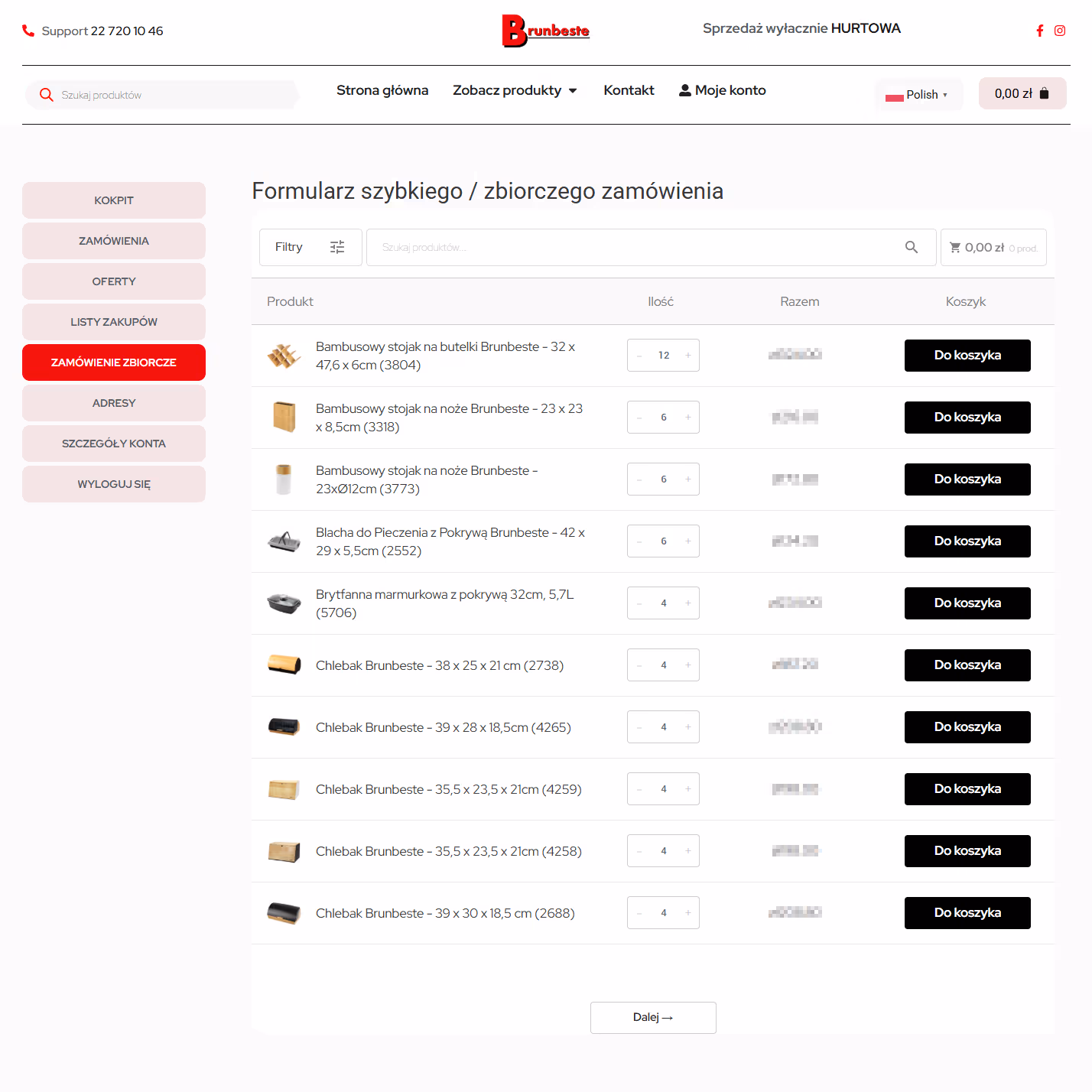Open thumbnail of black Chlebak (4265)
This screenshot has width=1092, height=1092.
point(284,727)
